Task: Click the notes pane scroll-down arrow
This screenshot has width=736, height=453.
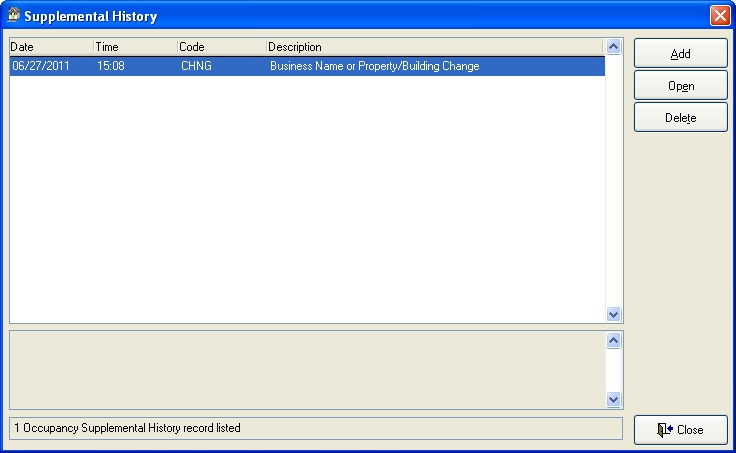Action: pos(614,400)
